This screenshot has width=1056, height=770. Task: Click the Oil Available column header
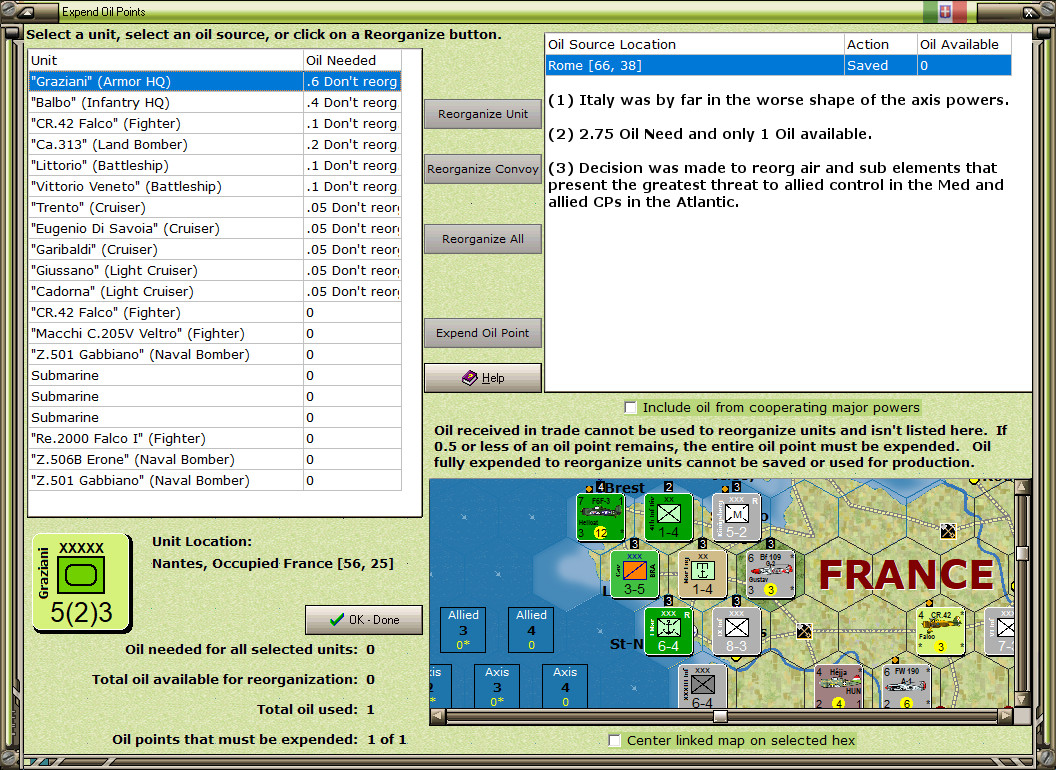[964, 44]
